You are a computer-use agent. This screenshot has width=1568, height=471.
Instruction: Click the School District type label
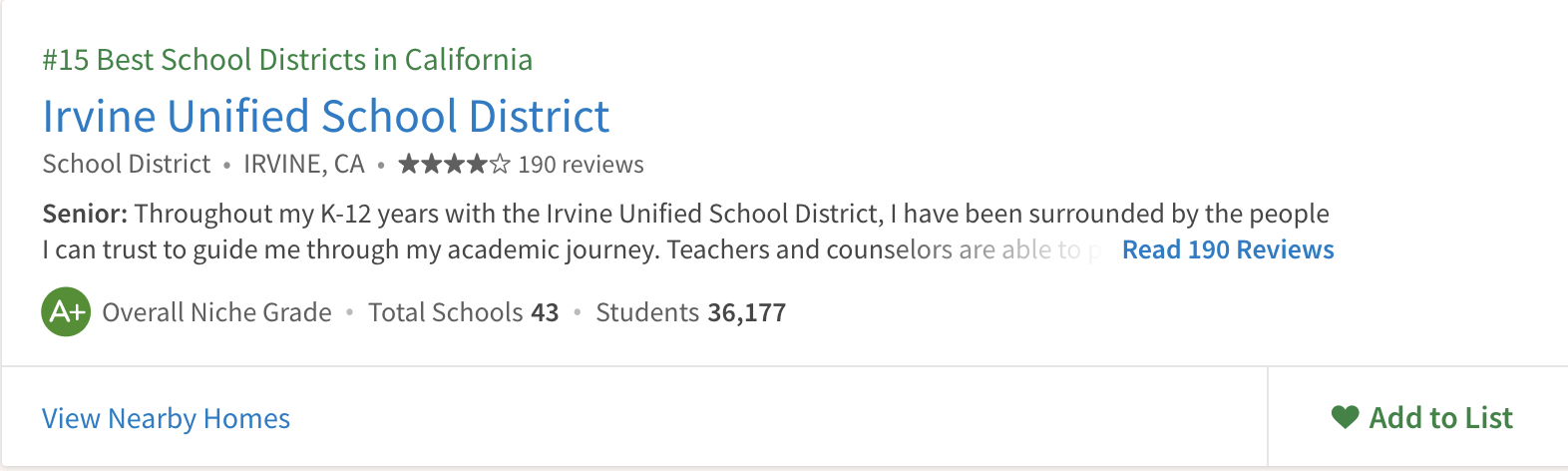click(127, 164)
